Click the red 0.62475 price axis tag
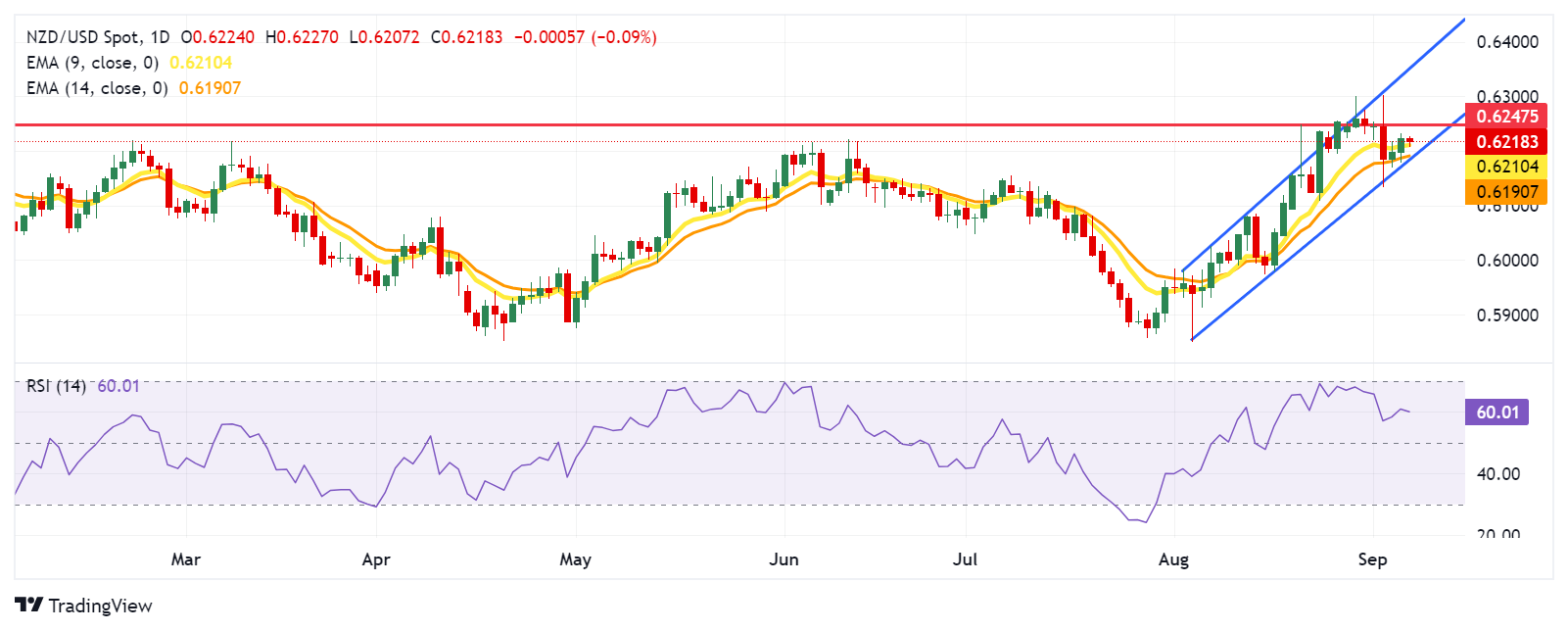Screen dimensions: 1568x631 click(1506, 116)
